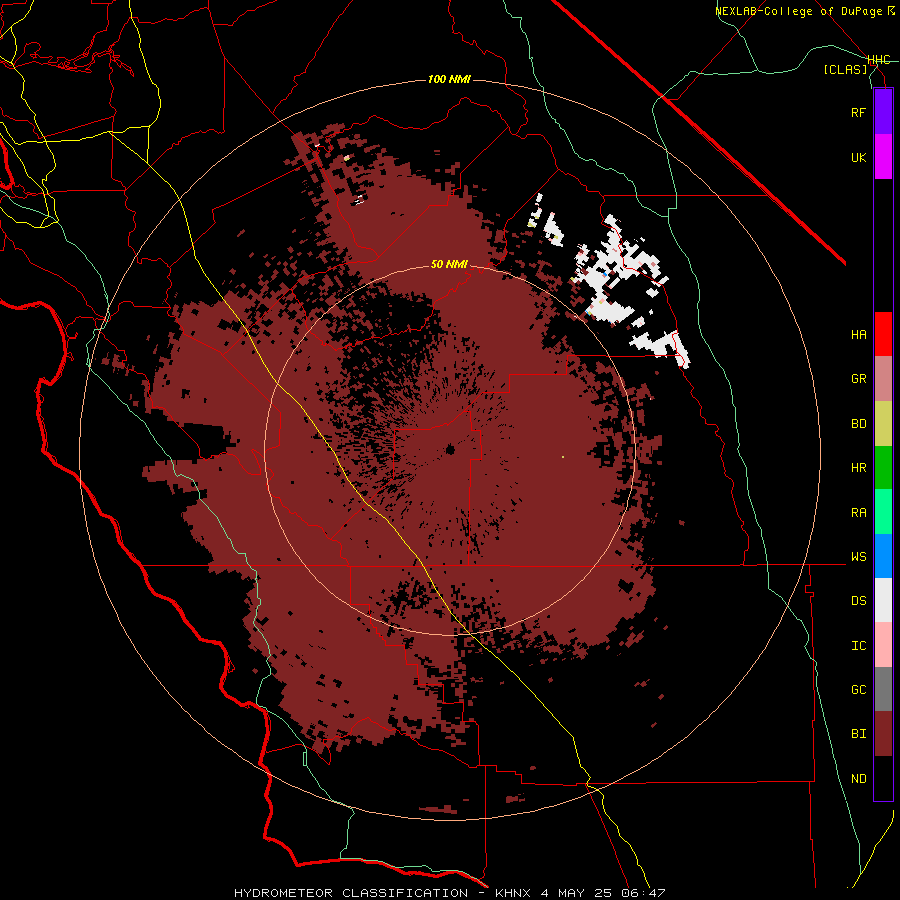Click the IC legend label
Image resolution: width=900 pixels, height=900 pixels.
click(x=858, y=646)
